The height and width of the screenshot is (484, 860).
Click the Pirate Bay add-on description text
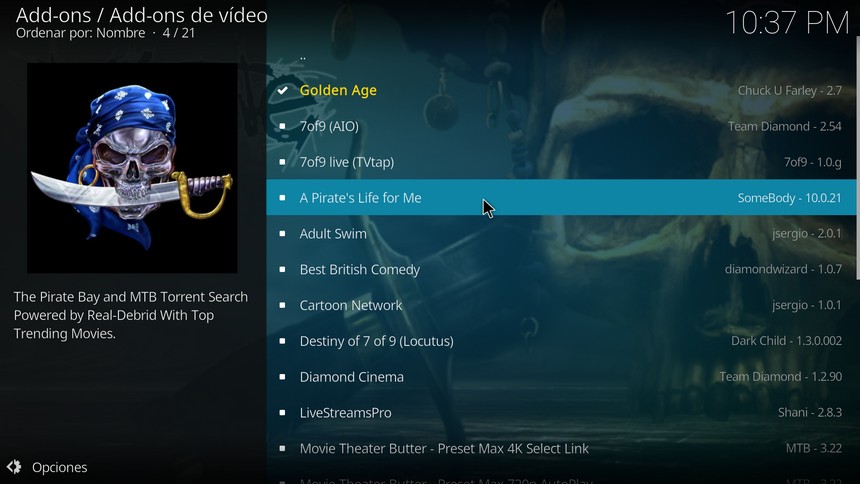click(131, 315)
